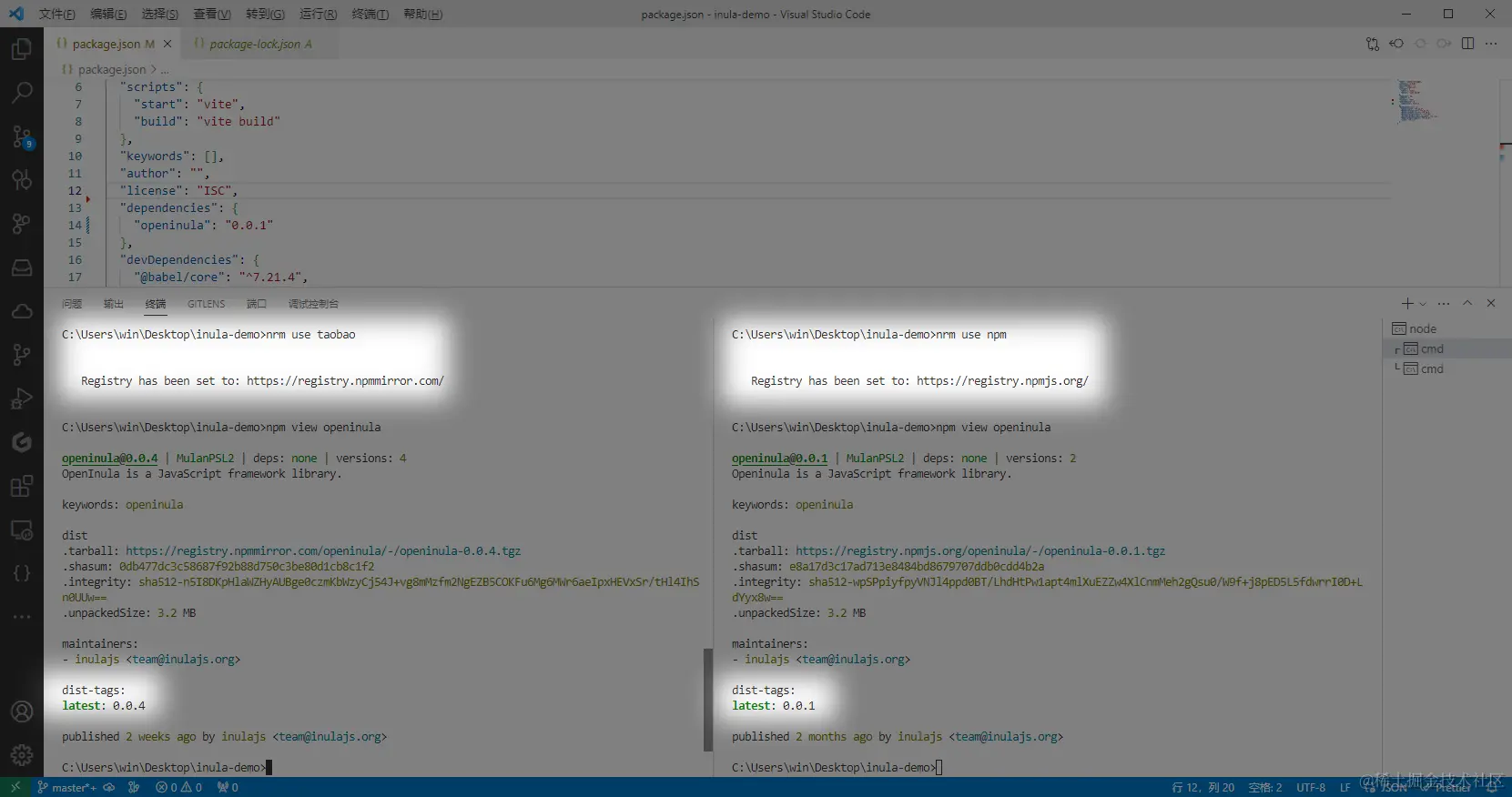The width and height of the screenshot is (1512, 797).
Task: Change end of line sequence LF
Action: pyautogui.click(x=1345, y=787)
